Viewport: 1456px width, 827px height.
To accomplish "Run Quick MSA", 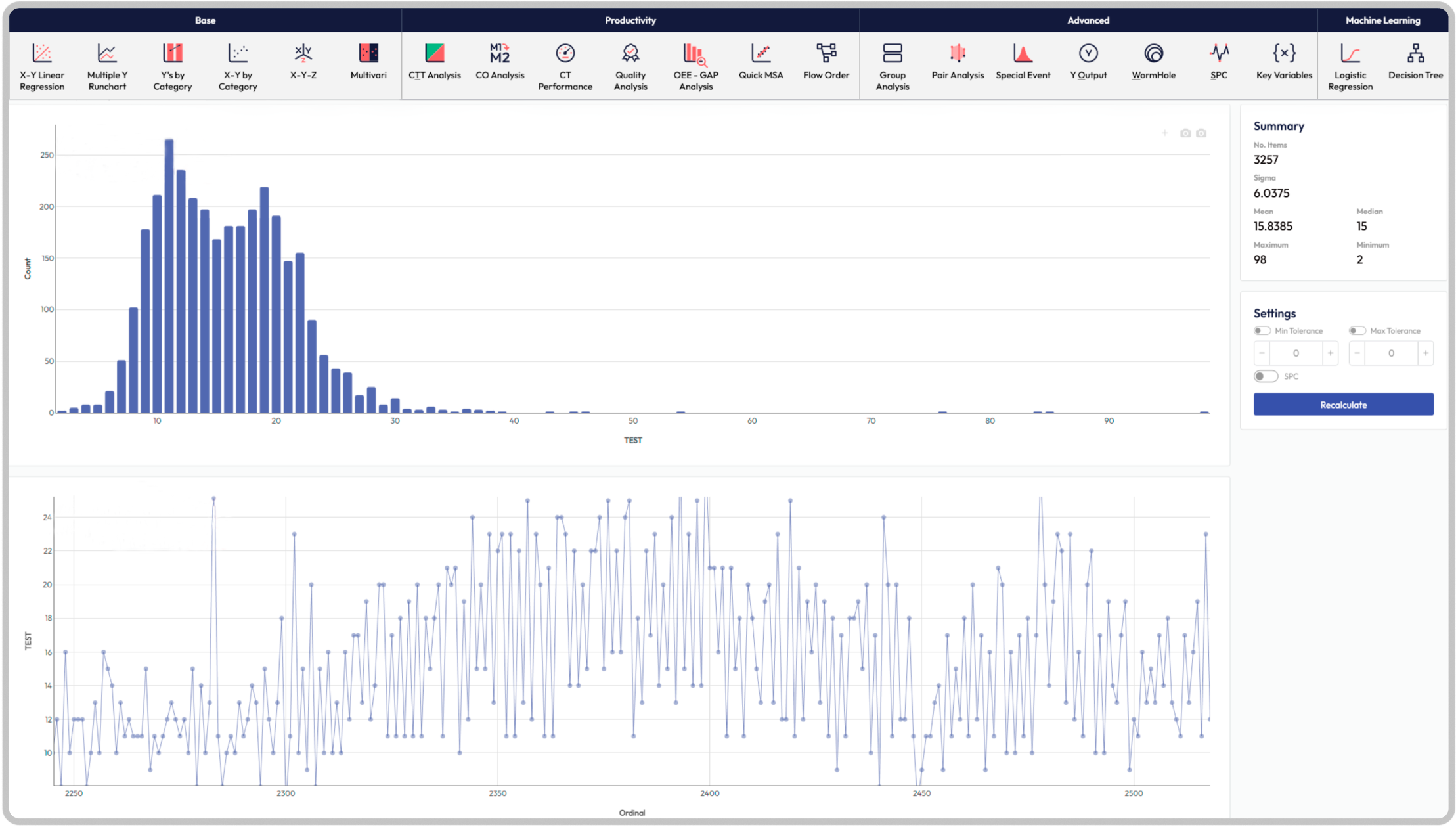I will [761, 62].
